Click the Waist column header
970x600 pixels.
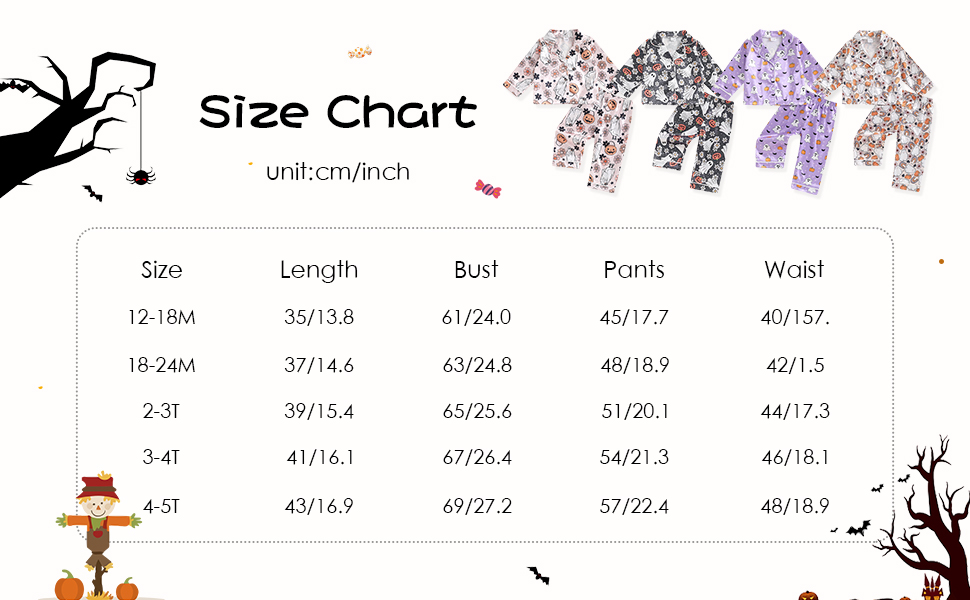tap(794, 270)
